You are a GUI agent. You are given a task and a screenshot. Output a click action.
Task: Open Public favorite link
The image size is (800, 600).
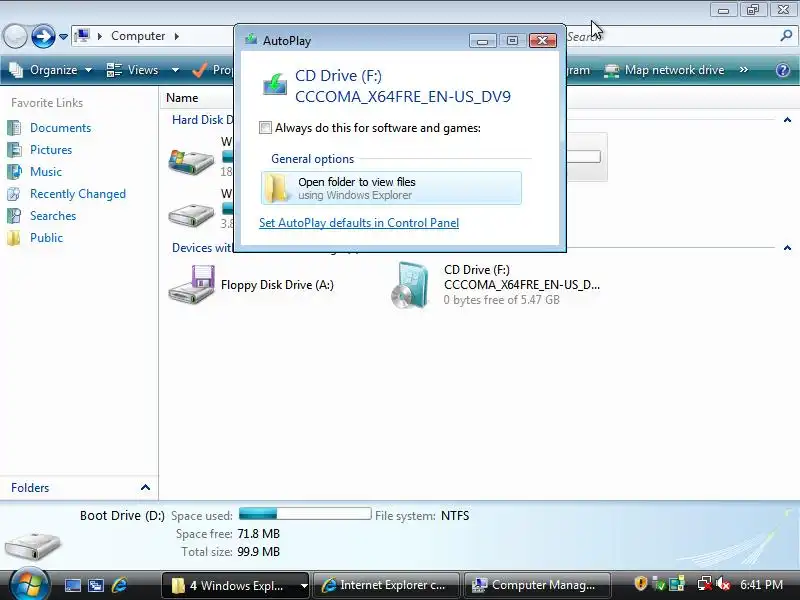(x=46, y=238)
